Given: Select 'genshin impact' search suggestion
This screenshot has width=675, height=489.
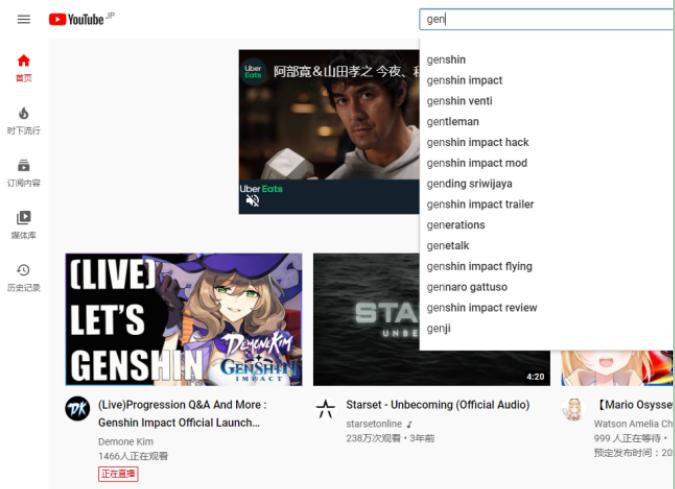Looking at the screenshot, I should click(464, 80).
